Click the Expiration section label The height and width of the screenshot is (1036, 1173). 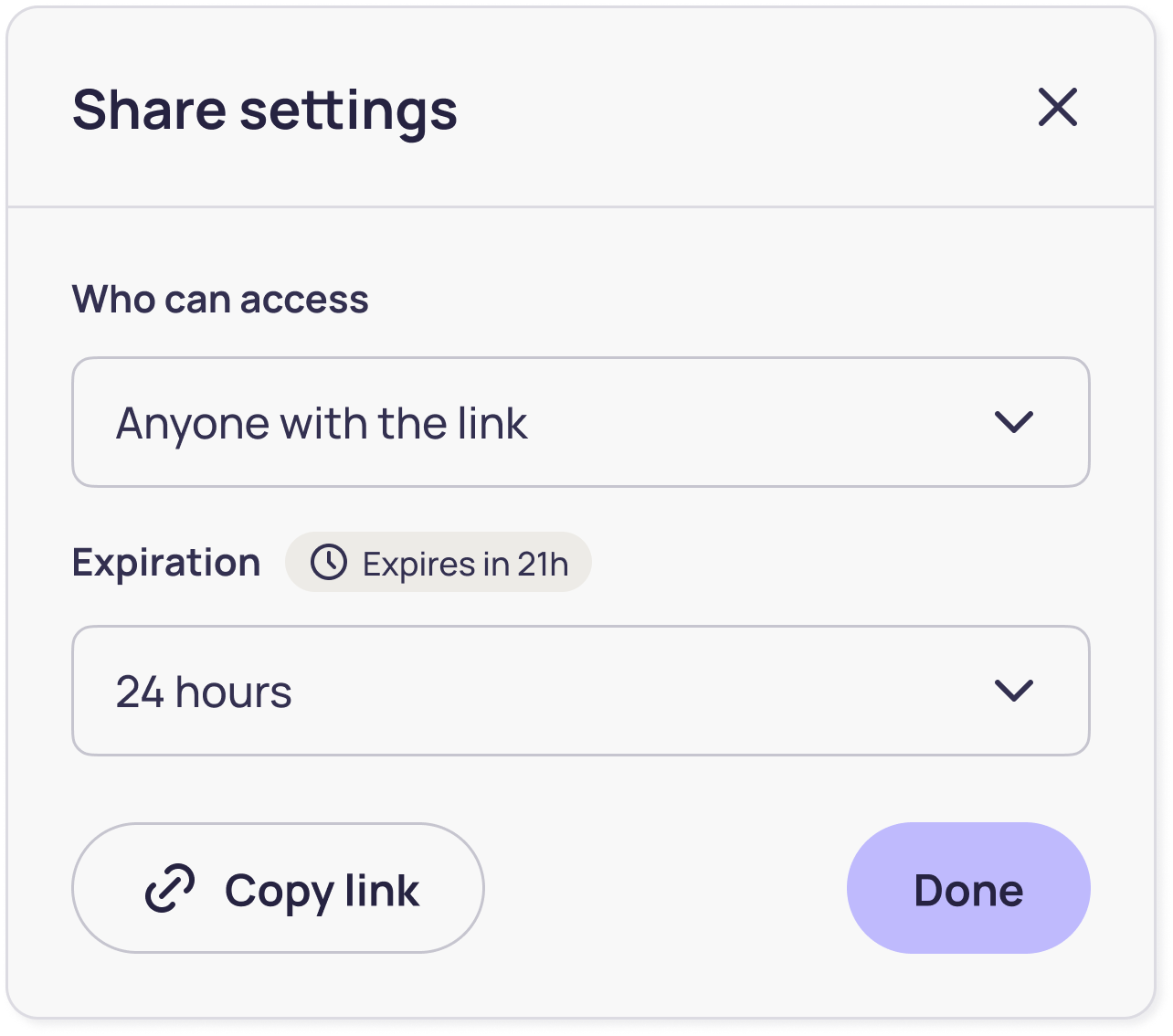166,563
